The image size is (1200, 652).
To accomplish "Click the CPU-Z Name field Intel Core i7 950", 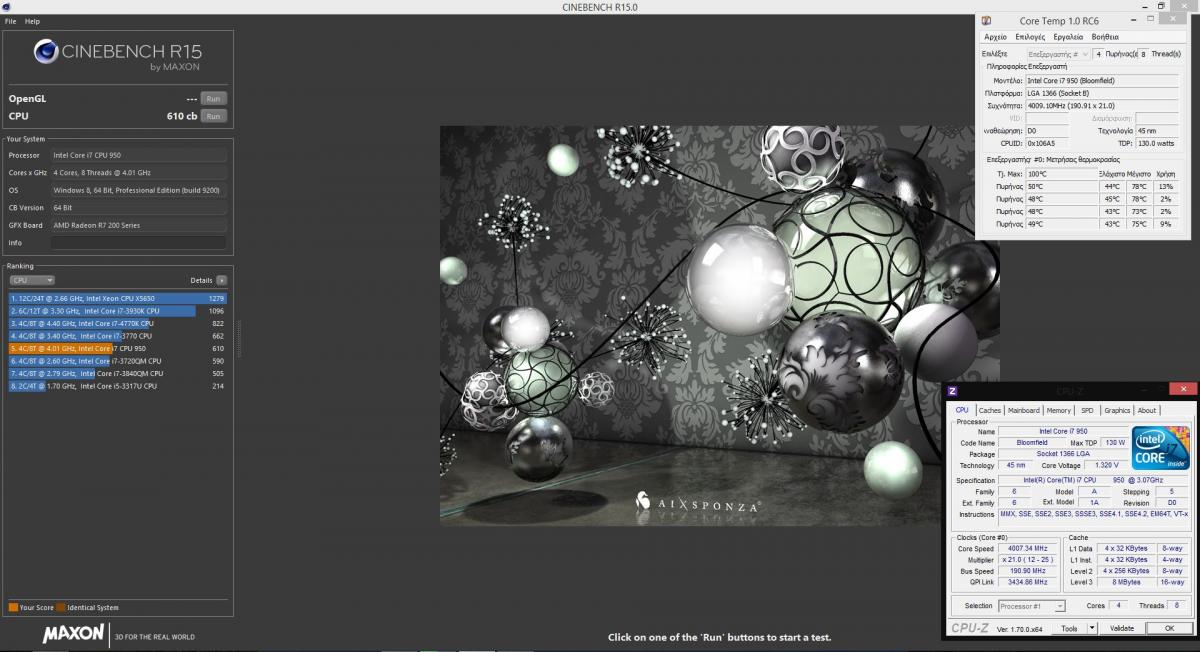I will (x=1064, y=431).
